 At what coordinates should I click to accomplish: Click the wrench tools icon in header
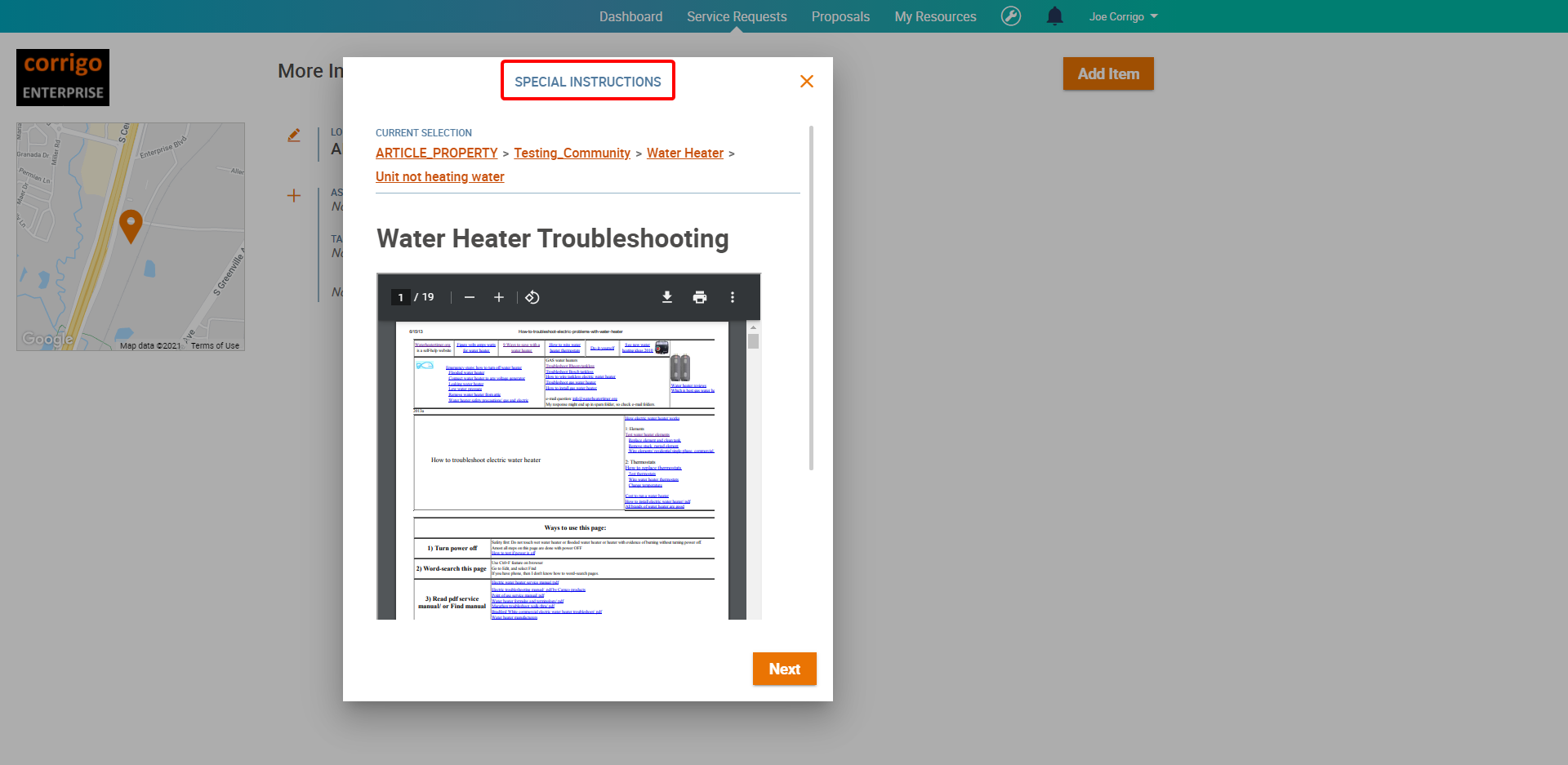[1010, 16]
